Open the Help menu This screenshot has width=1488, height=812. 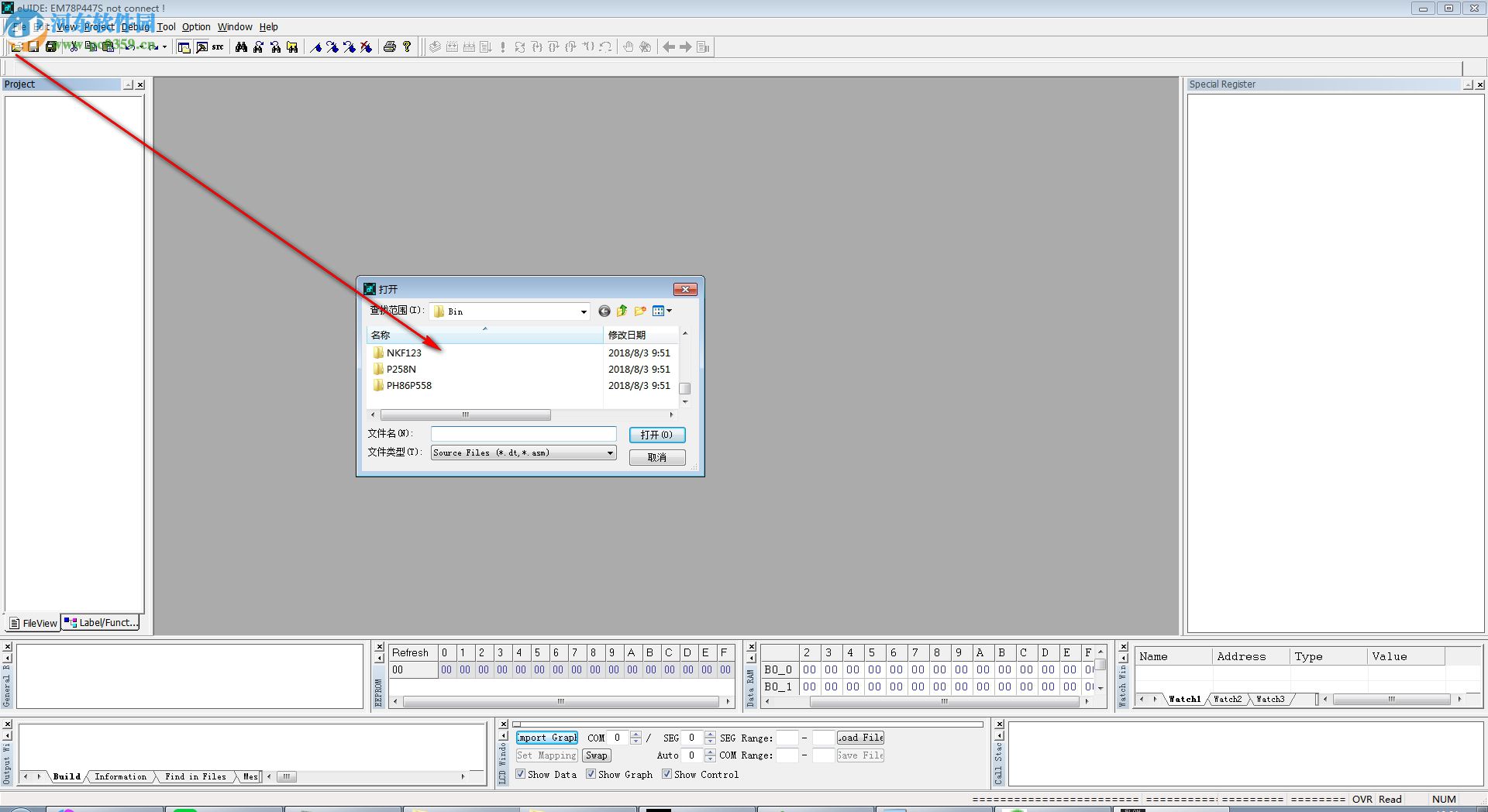(268, 26)
